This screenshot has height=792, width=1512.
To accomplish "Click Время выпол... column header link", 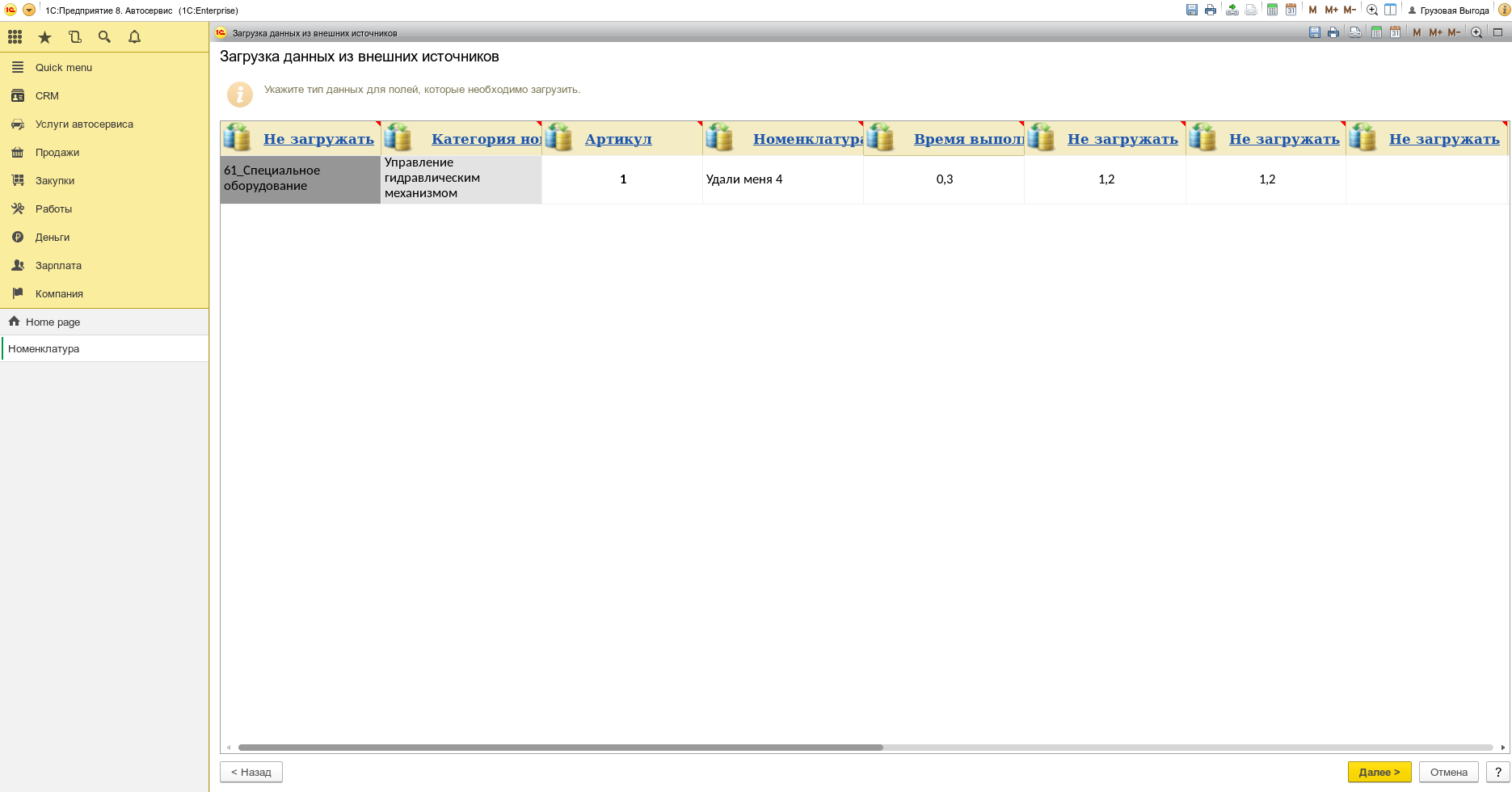I will coord(969,139).
